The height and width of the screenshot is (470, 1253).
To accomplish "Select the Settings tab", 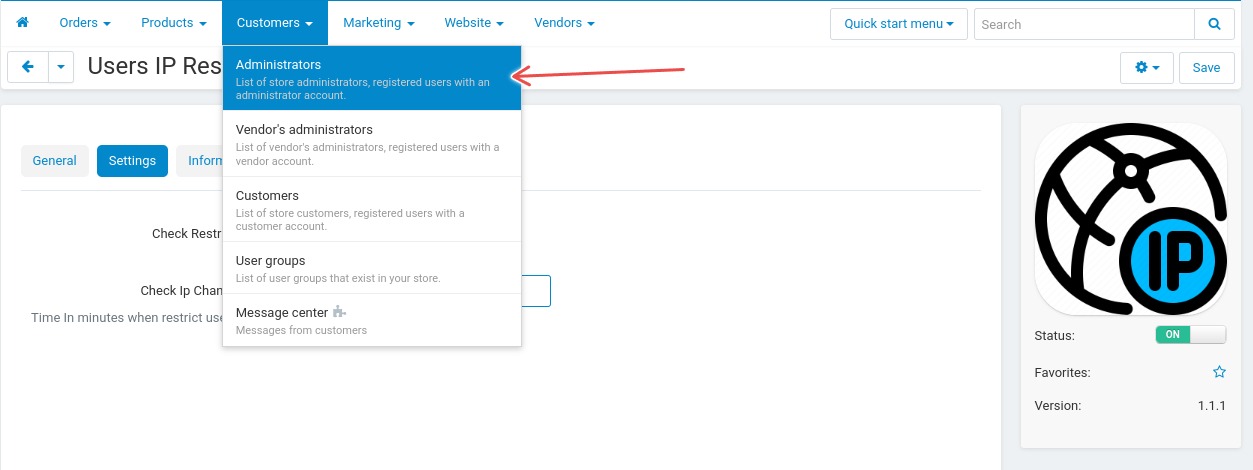I will 132,160.
